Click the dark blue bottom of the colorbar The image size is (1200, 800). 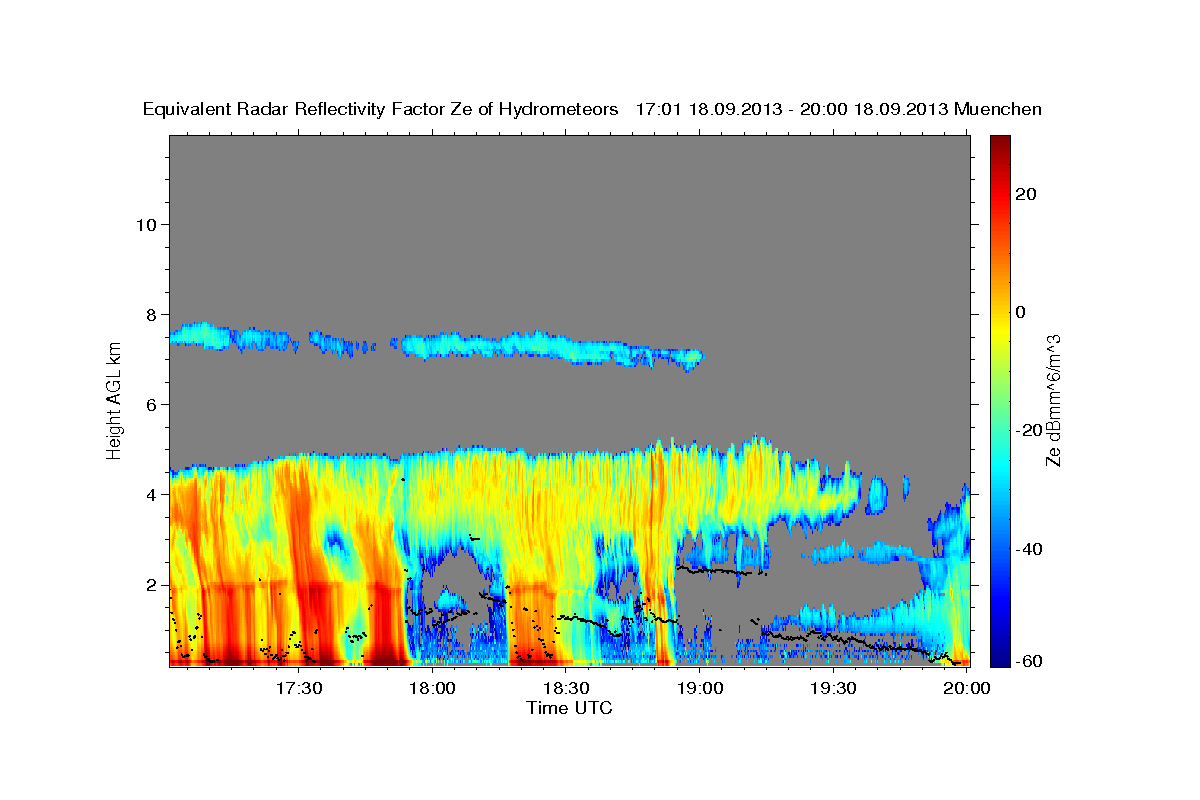1000,658
